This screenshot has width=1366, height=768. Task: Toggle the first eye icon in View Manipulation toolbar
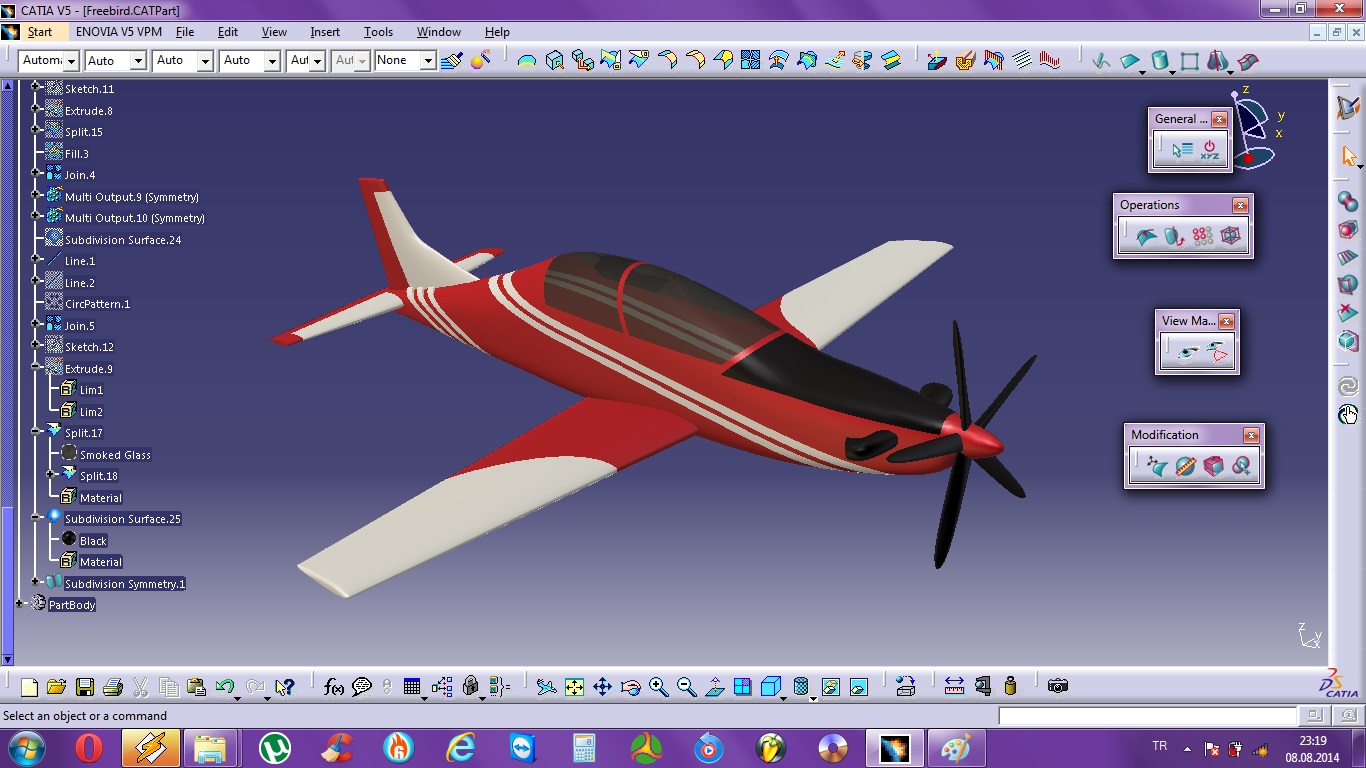[1188, 352]
